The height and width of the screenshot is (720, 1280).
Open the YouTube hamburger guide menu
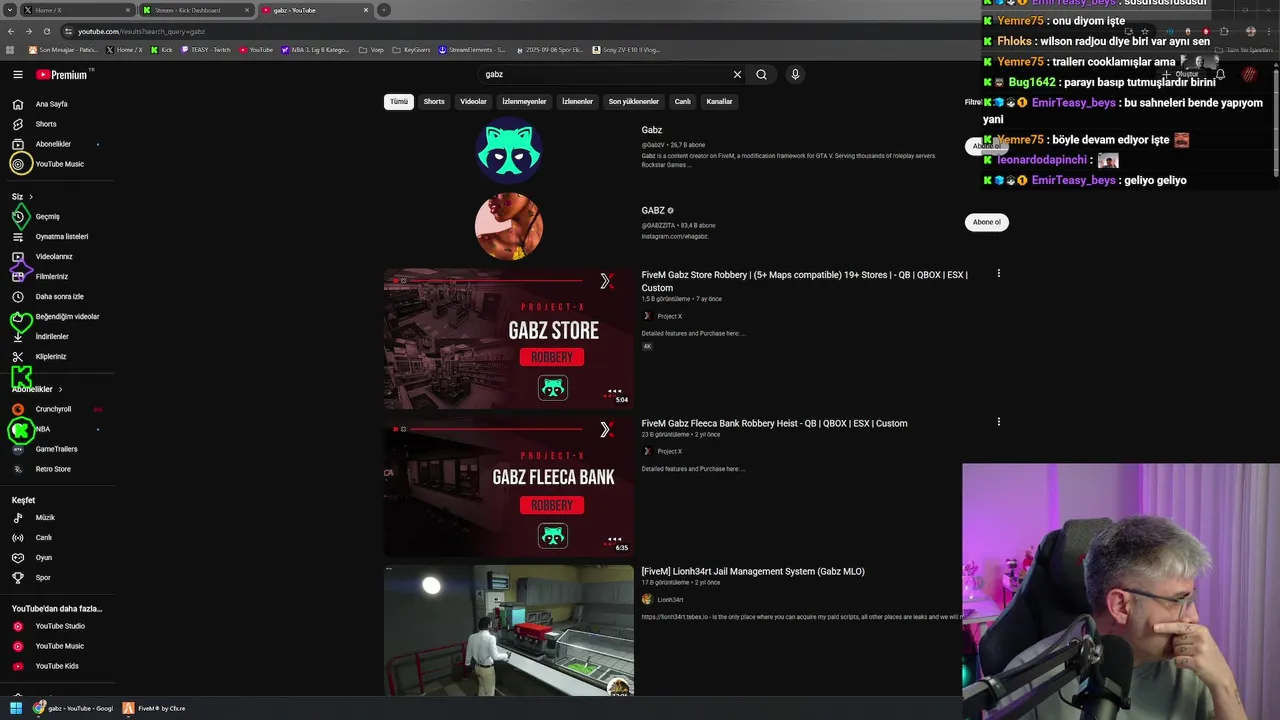(18, 75)
